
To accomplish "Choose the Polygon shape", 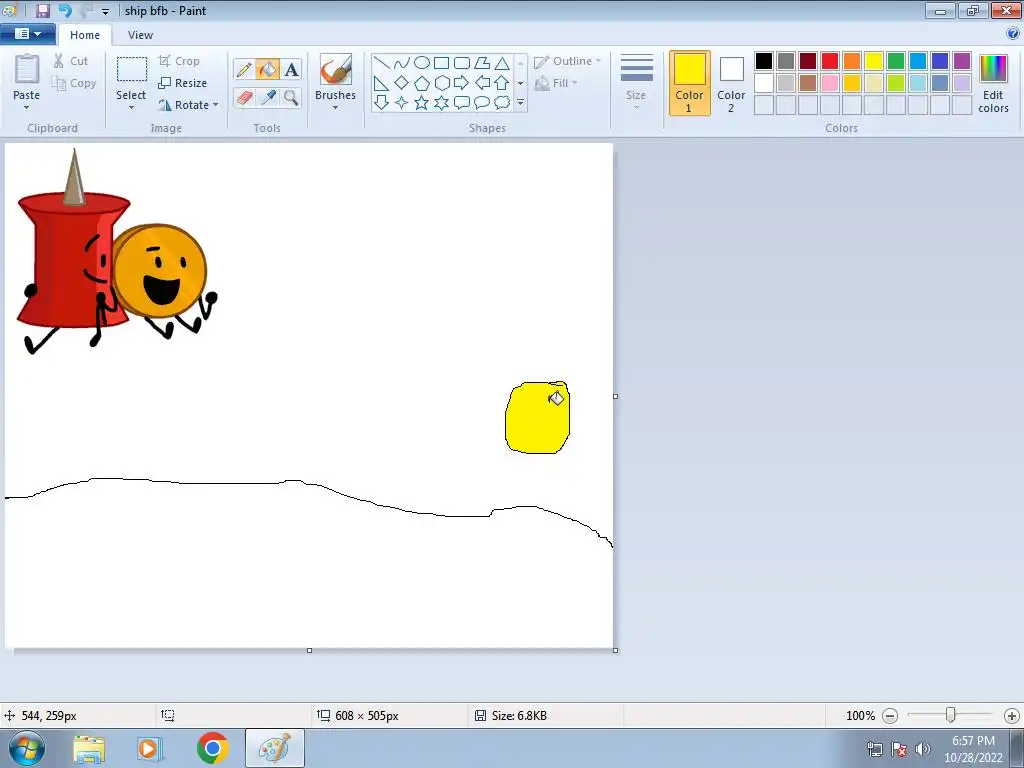I will (482, 63).
